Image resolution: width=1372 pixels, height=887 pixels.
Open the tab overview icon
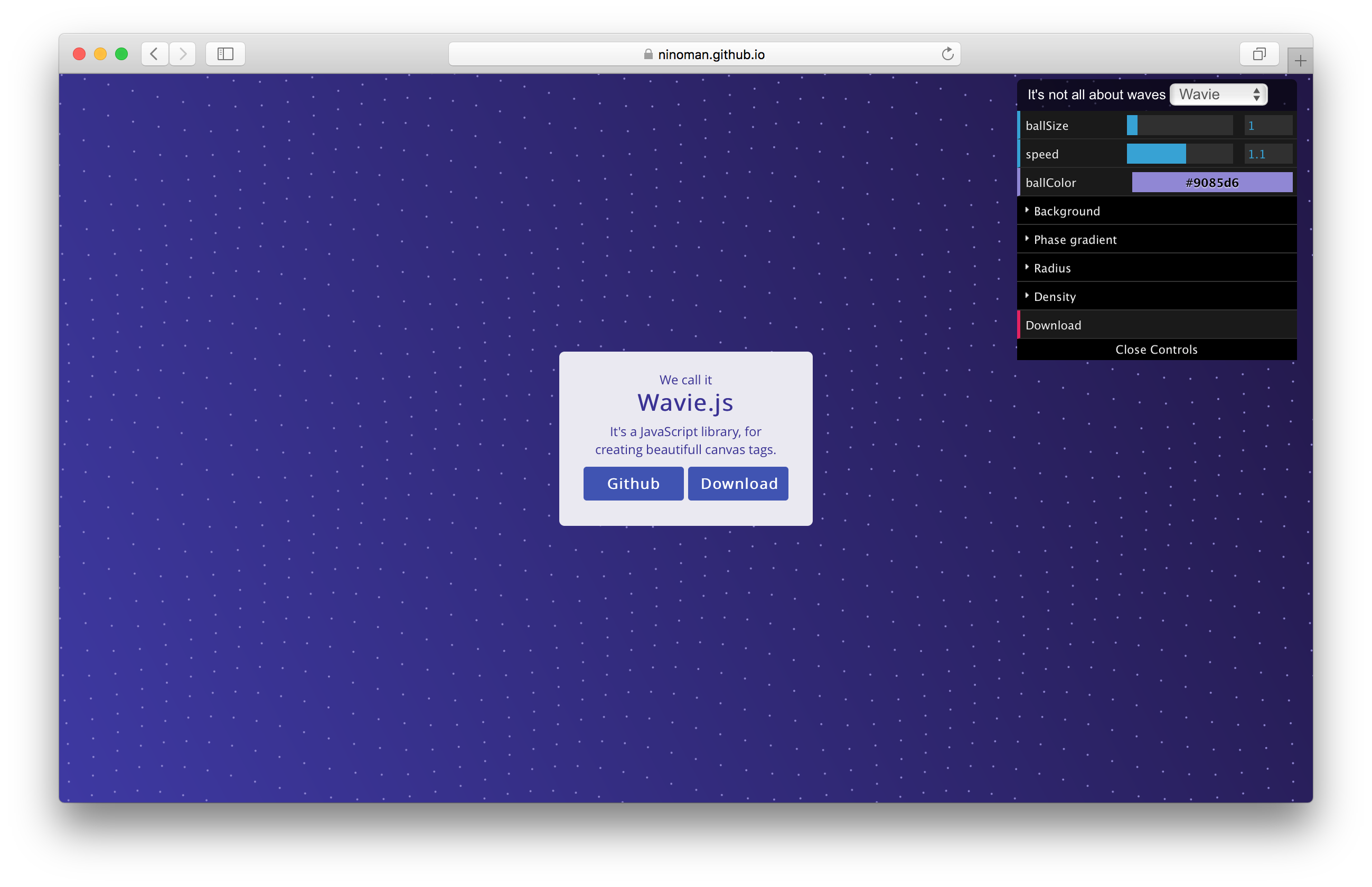pyautogui.click(x=1258, y=54)
